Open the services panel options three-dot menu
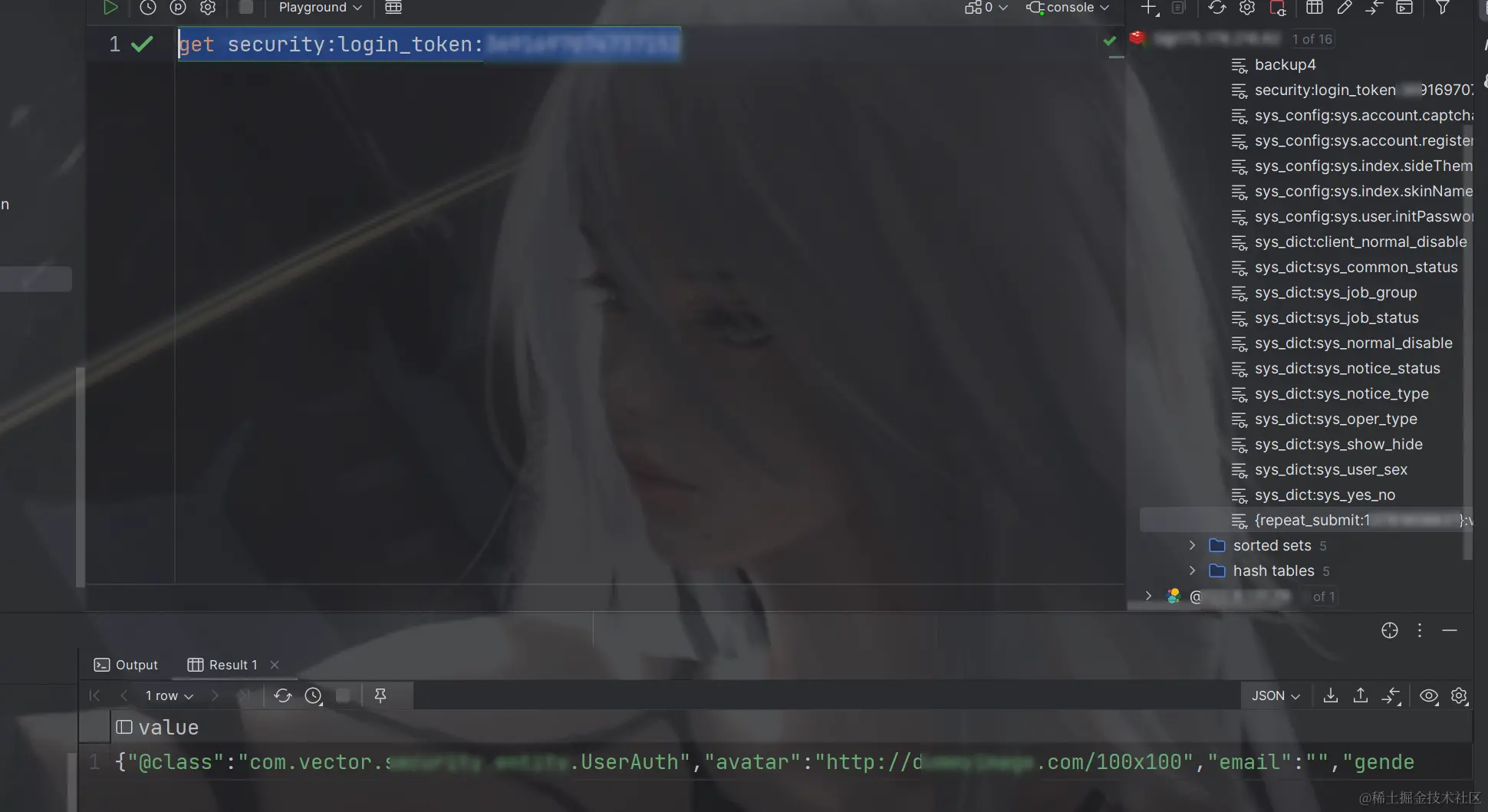The width and height of the screenshot is (1488, 812). [x=1420, y=630]
